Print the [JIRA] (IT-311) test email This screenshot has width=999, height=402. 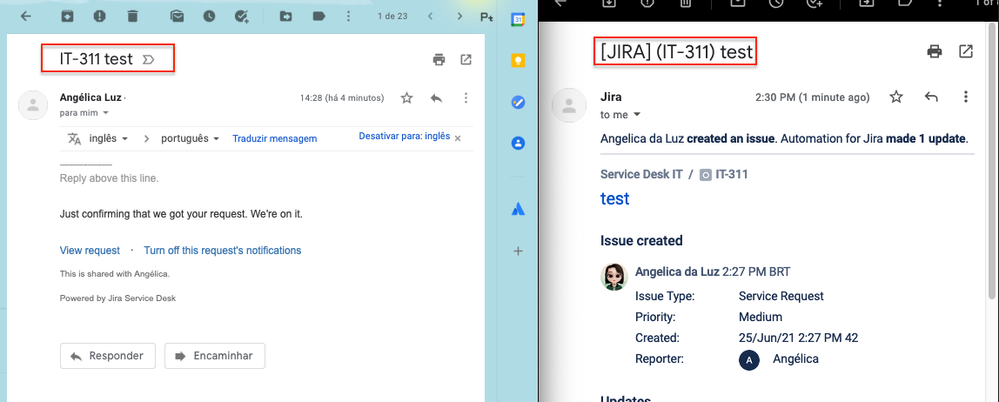935,52
